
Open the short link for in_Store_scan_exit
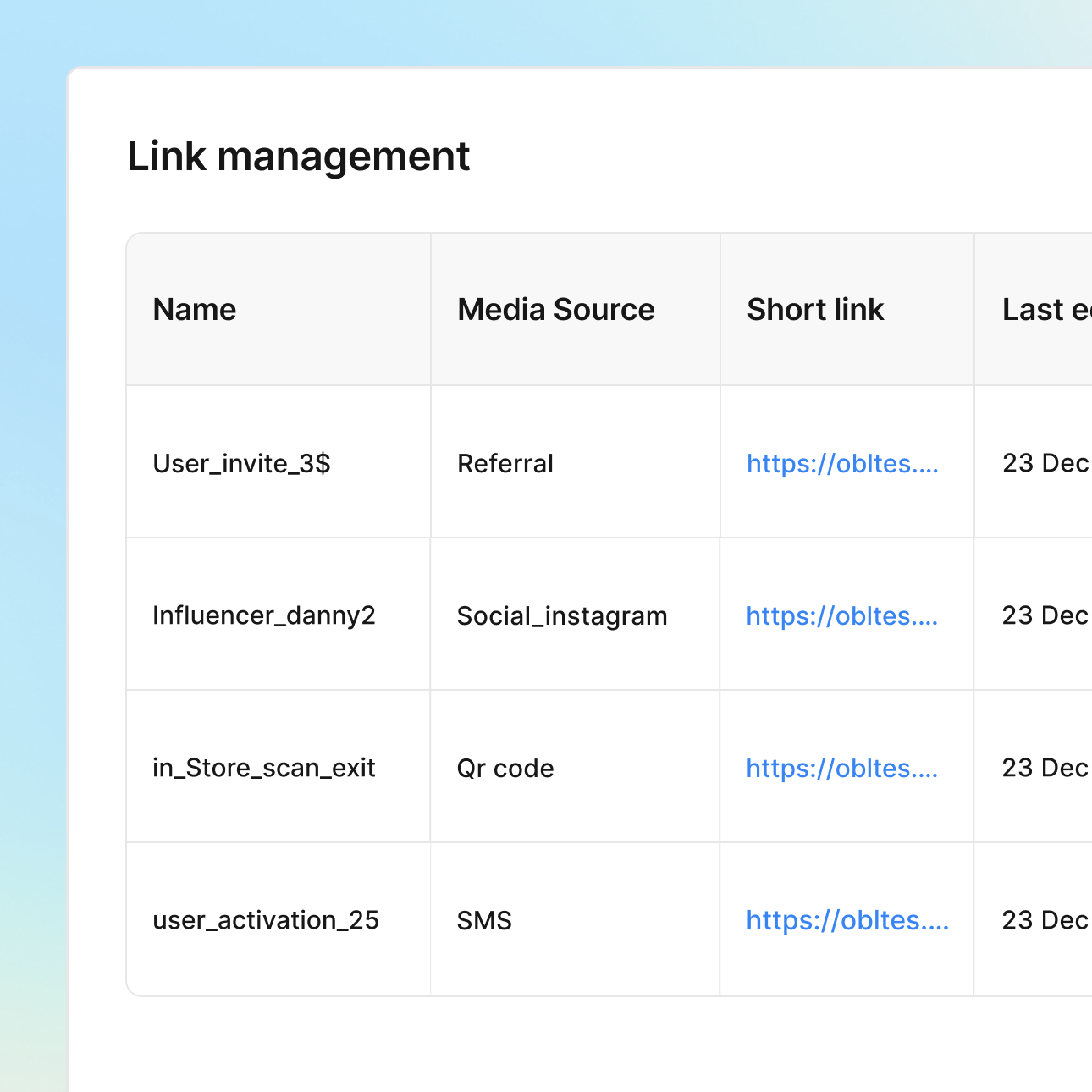point(842,768)
